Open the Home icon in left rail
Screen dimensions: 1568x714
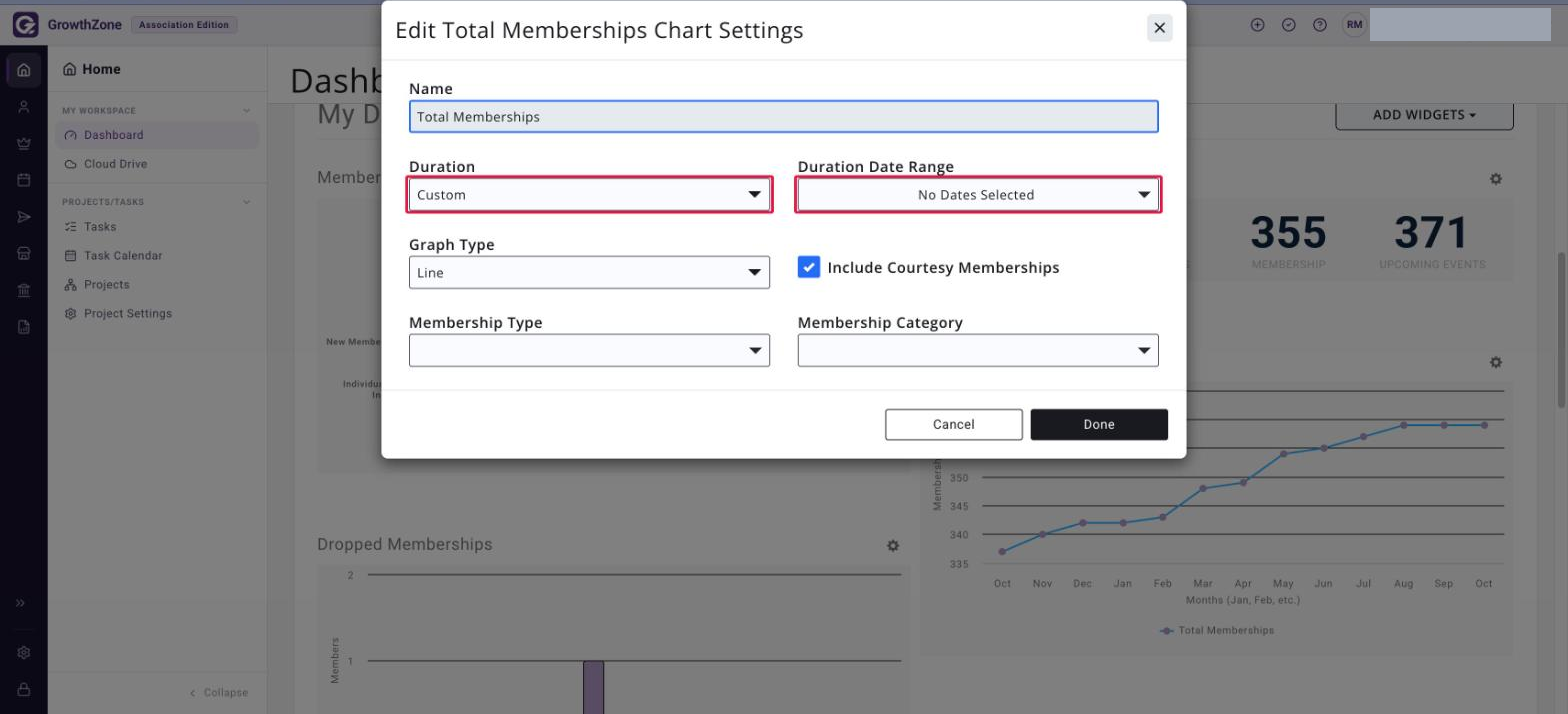point(24,70)
